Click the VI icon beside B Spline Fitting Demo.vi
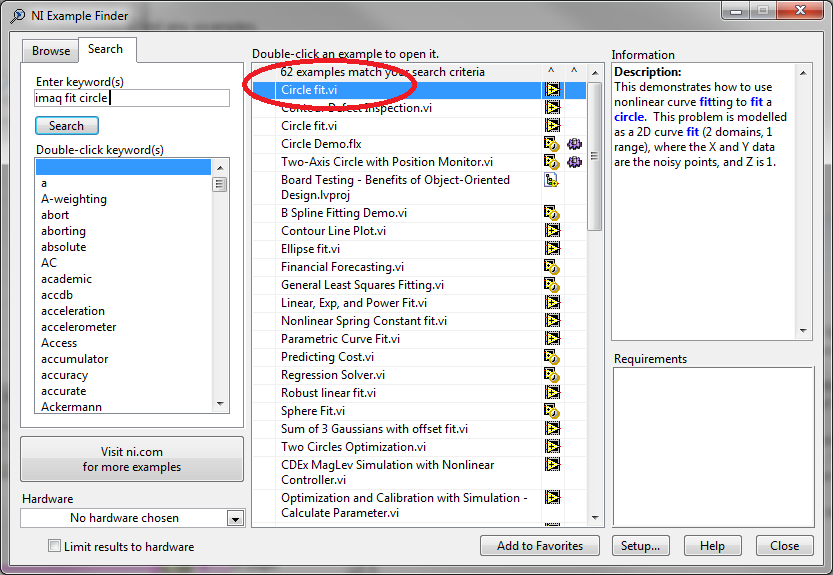Image resolution: width=833 pixels, height=575 pixels. coord(552,213)
